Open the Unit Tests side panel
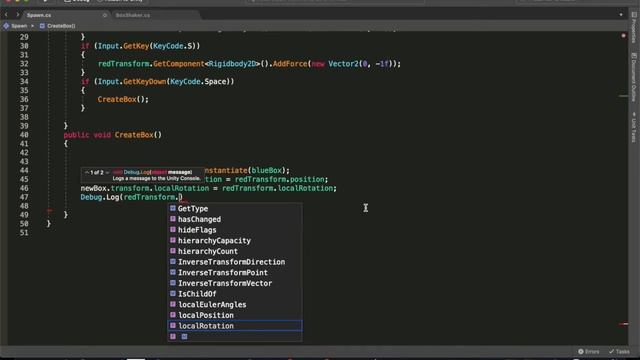Image resolution: width=640 pixels, height=360 pixels. coord(634,127)
